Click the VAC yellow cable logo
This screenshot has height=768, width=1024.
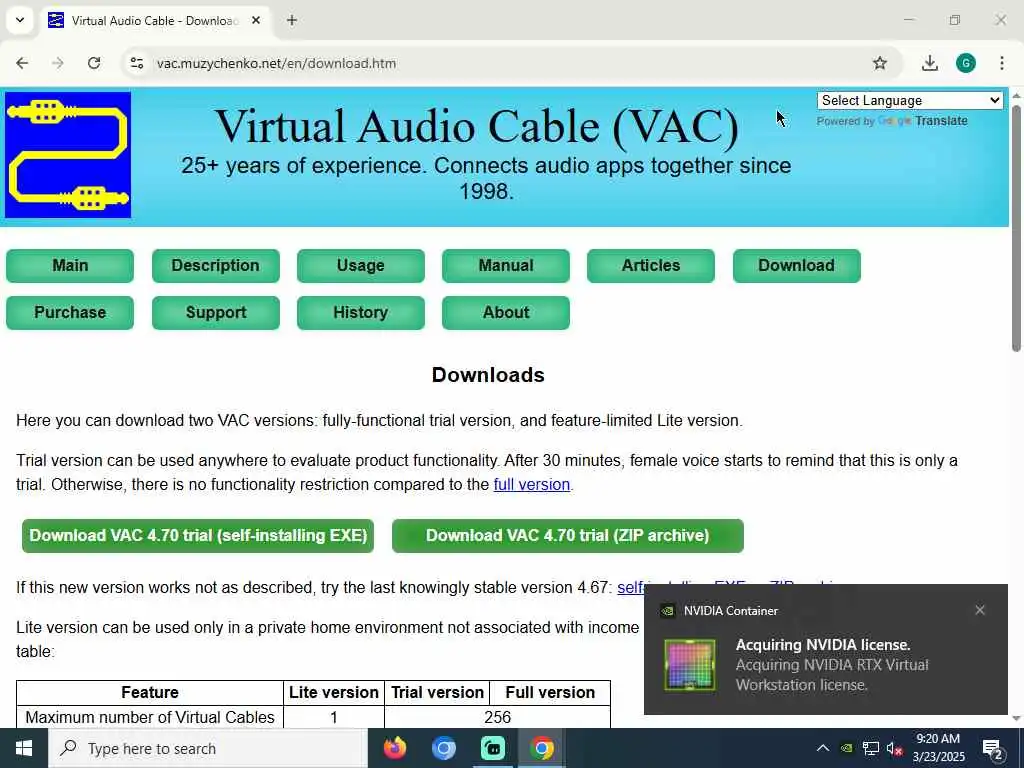coord(68,155)
